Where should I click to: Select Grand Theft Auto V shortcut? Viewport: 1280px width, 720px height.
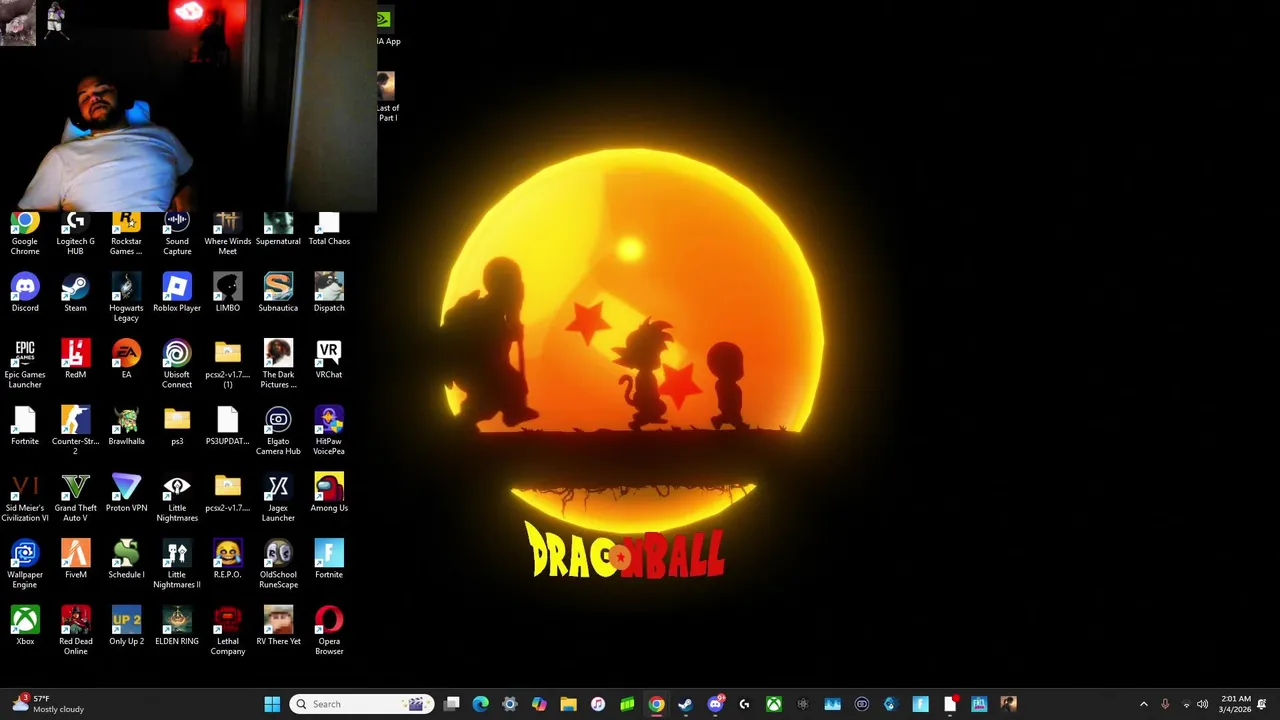75,498
